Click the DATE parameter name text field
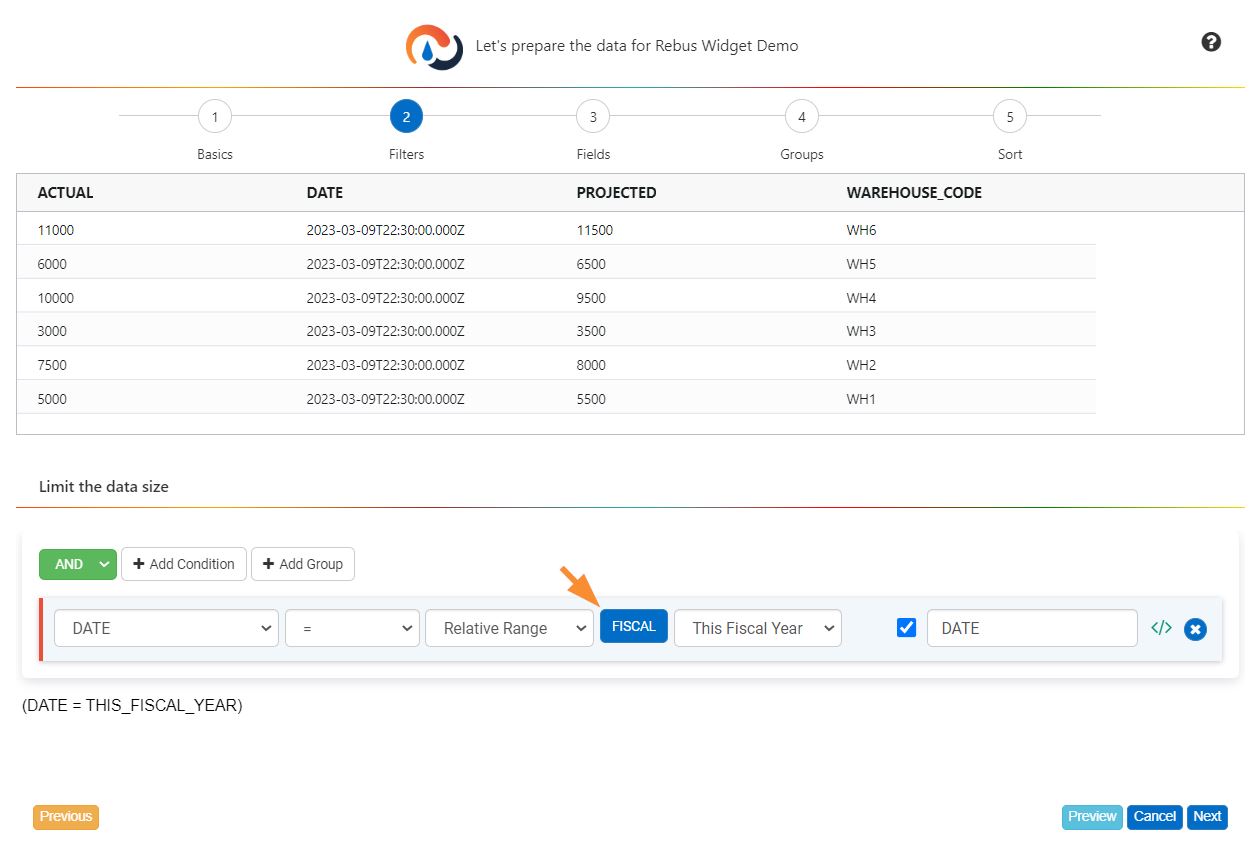The height and width of the screenshot is (864, 1257). (1031, 628)
